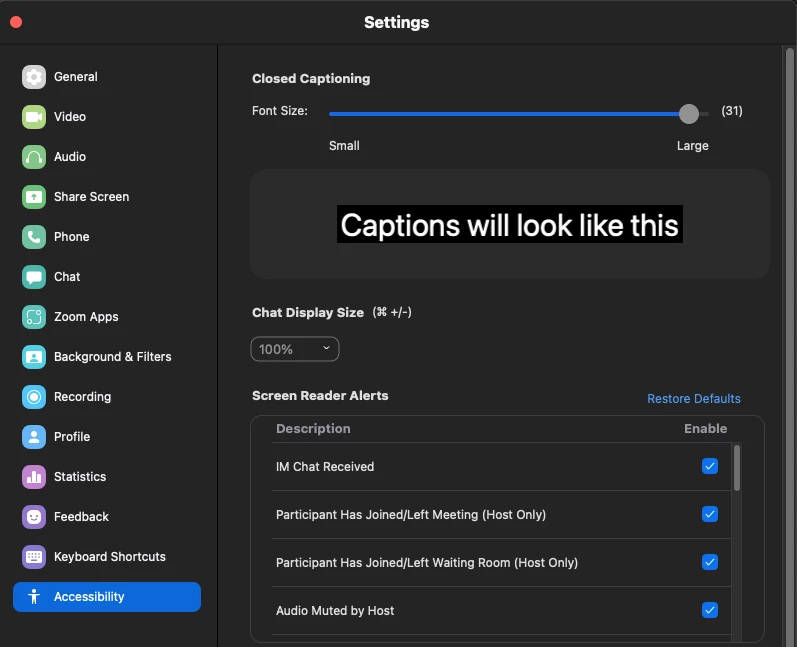The width and height of the screenshot is (797, 647).
Task: Click the Share Screen icon
Action: [x=34, y=197]
